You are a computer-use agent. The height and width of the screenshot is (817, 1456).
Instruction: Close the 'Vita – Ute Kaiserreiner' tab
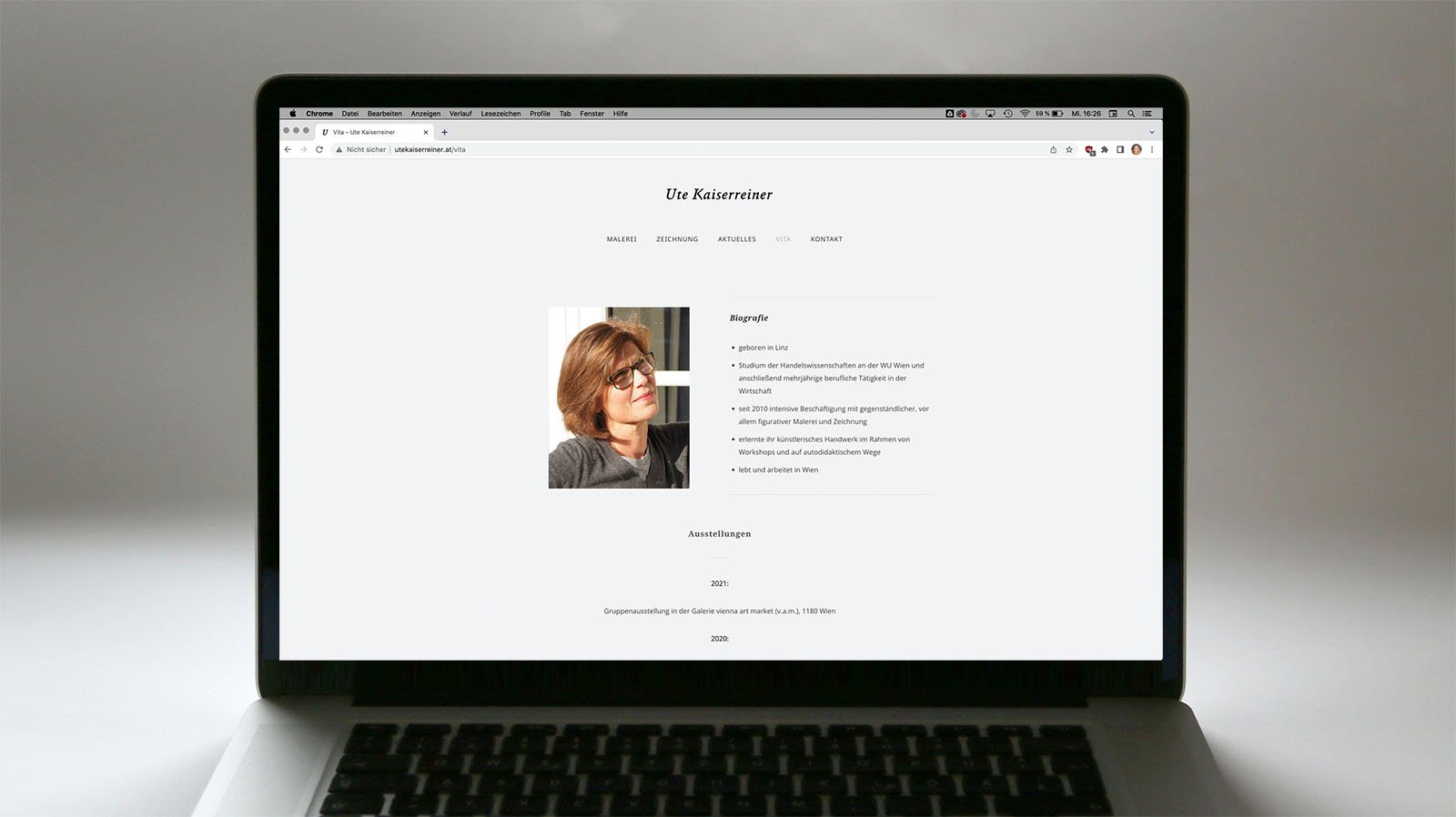(425, 132)
